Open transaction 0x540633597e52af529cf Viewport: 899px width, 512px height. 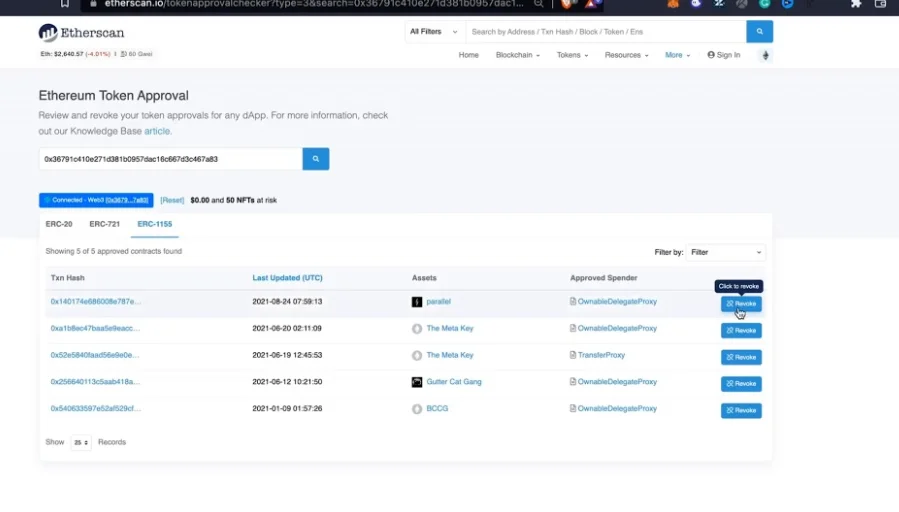point(95,409)
